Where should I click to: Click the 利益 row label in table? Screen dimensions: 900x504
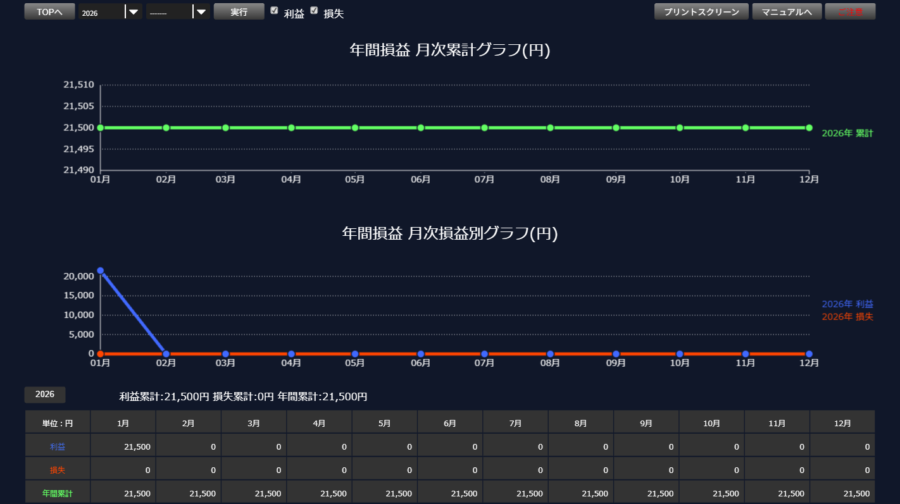57,446
